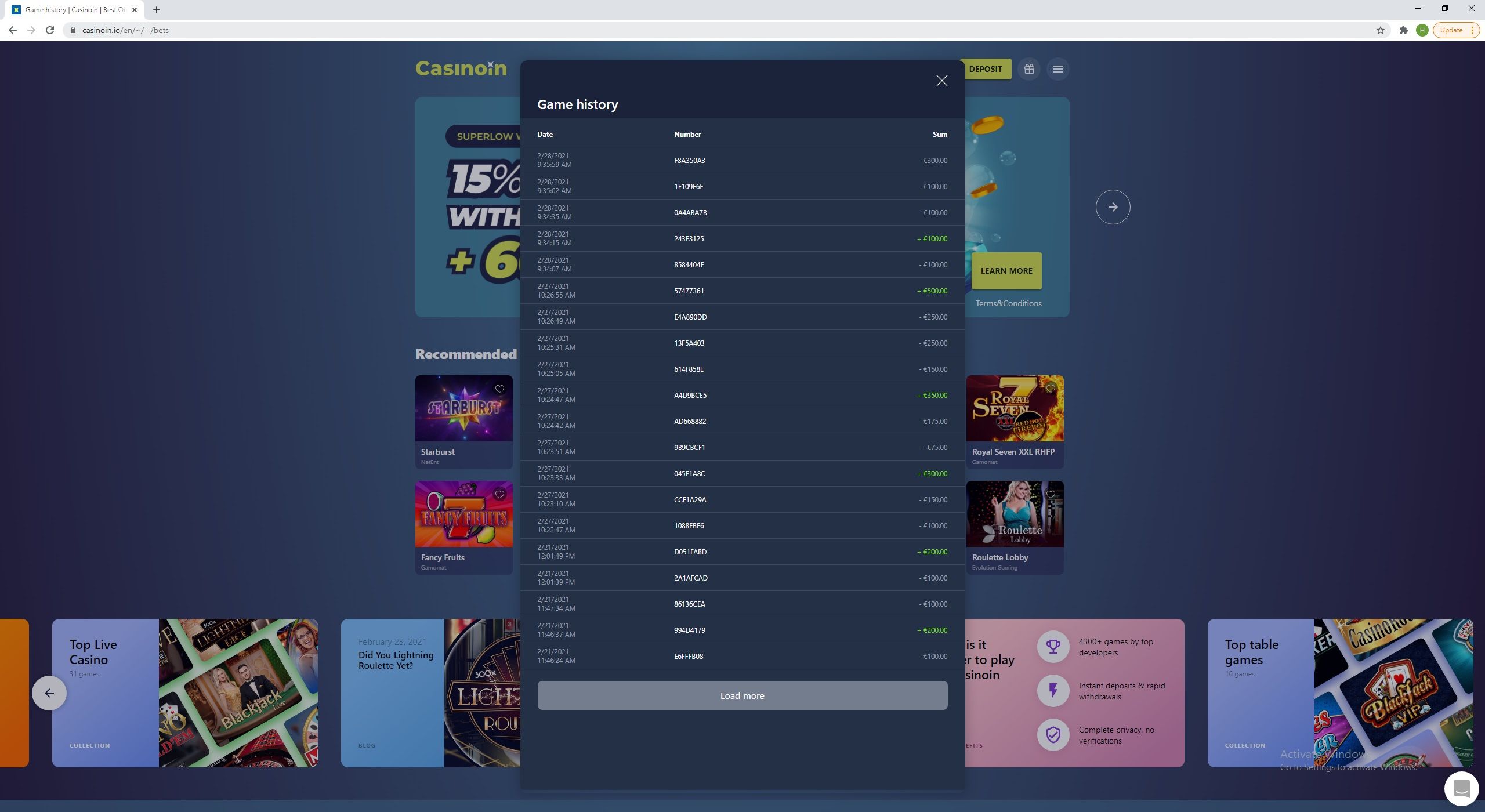Click the LEARN MORE banner button
The image size is (1485, 812).
tap(1006, 271)
